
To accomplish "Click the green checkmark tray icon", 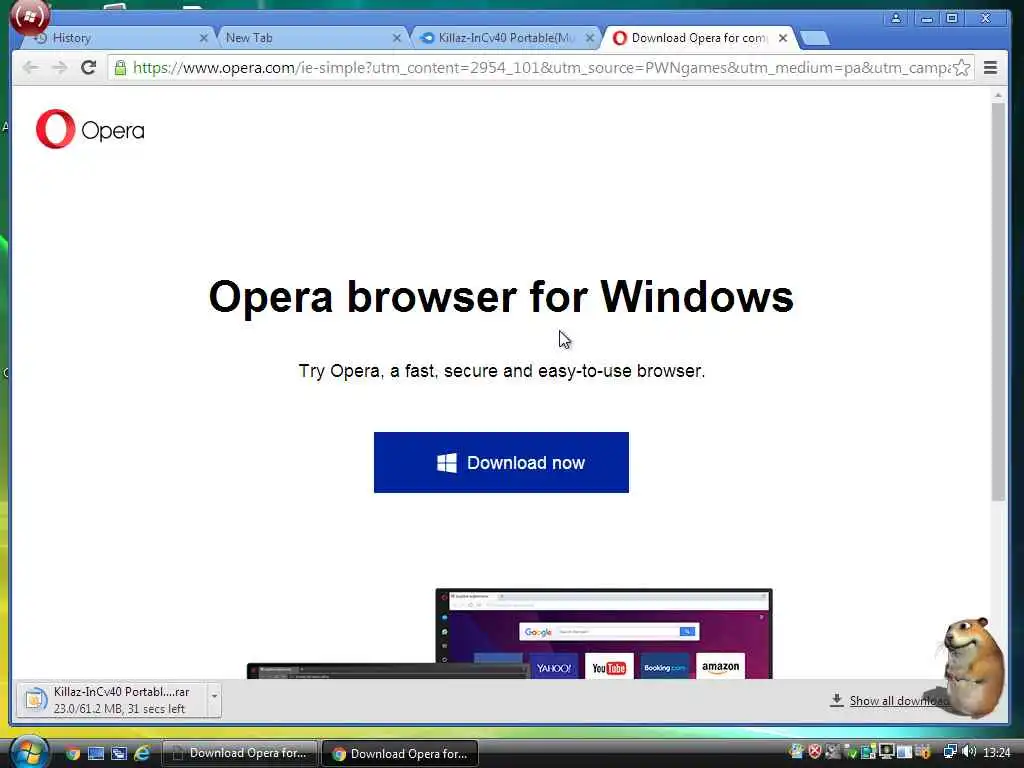I will [x=850, y=752].
